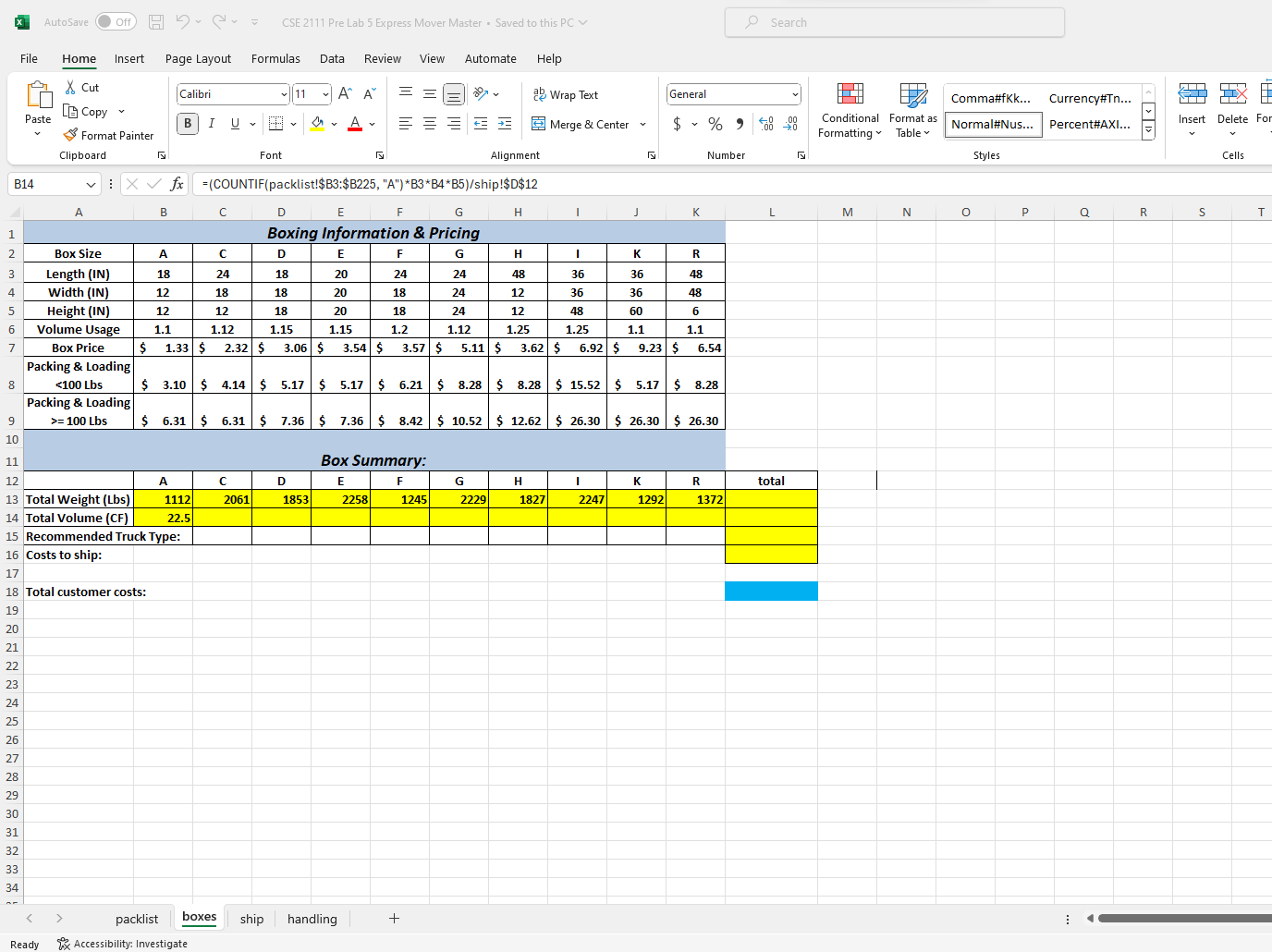Image resolution: width=1272 pixels, height=952 pixels.
Task: Select the Normal#Nus... cell style
Action: click(993, 124)
